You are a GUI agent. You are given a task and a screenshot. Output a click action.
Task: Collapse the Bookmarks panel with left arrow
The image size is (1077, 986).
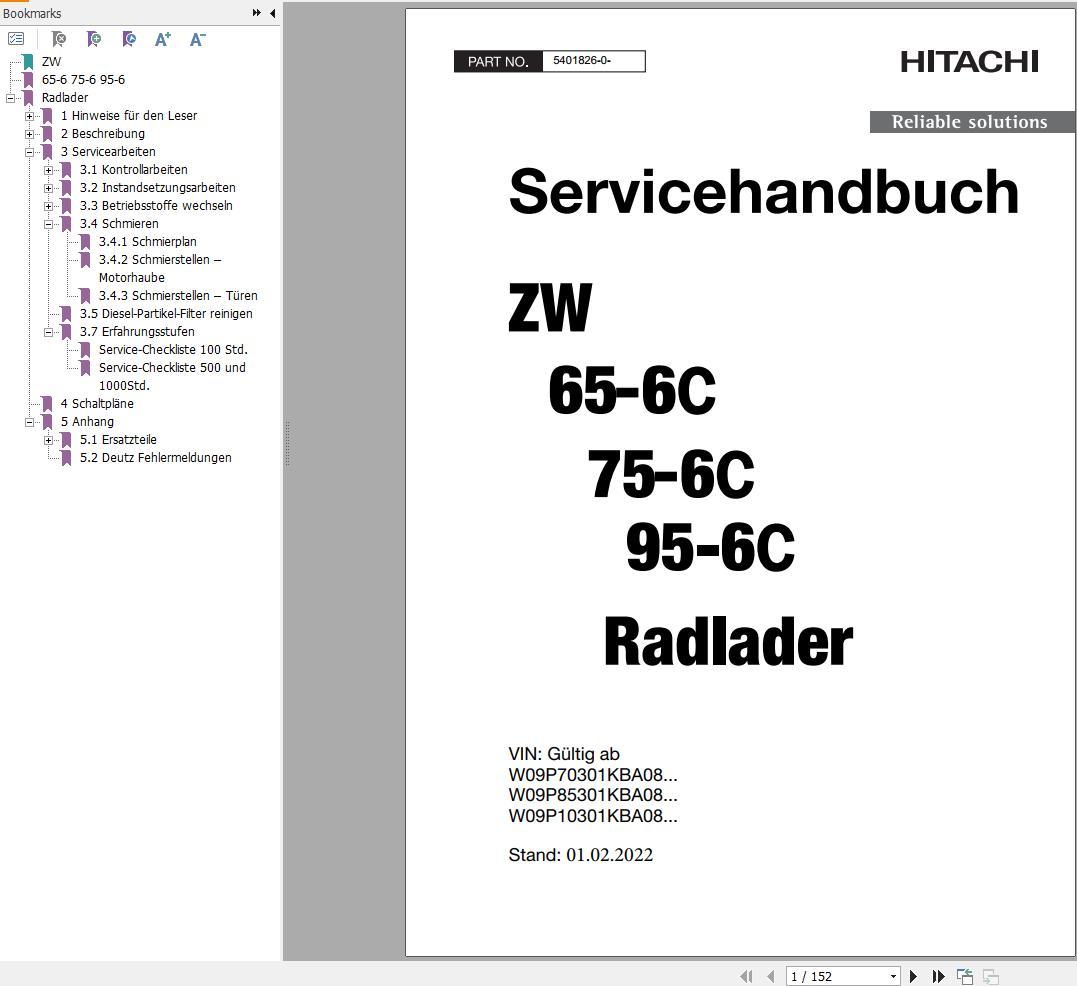[273, 13]
